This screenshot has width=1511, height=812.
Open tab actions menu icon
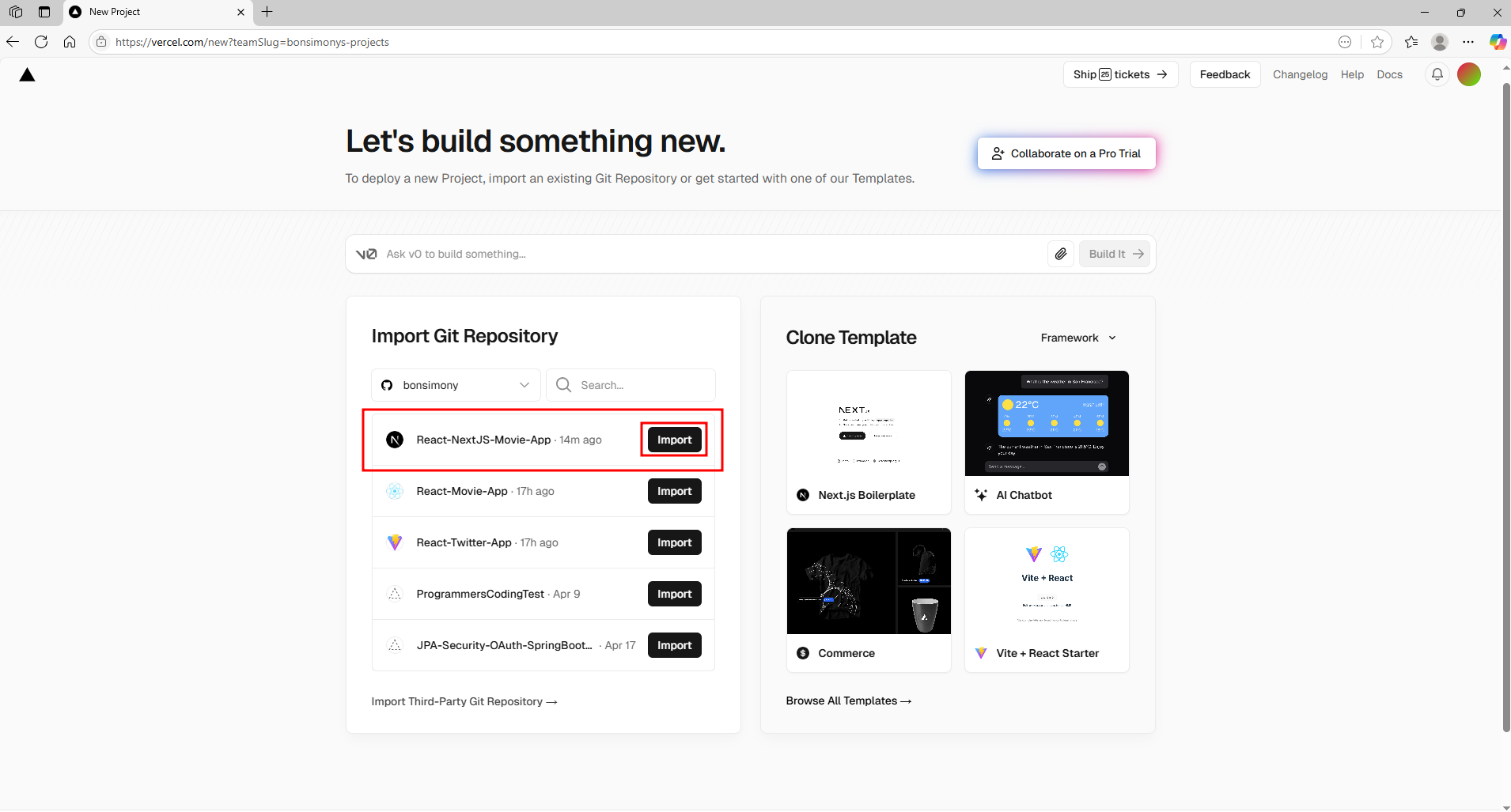(x=44, y=12)
